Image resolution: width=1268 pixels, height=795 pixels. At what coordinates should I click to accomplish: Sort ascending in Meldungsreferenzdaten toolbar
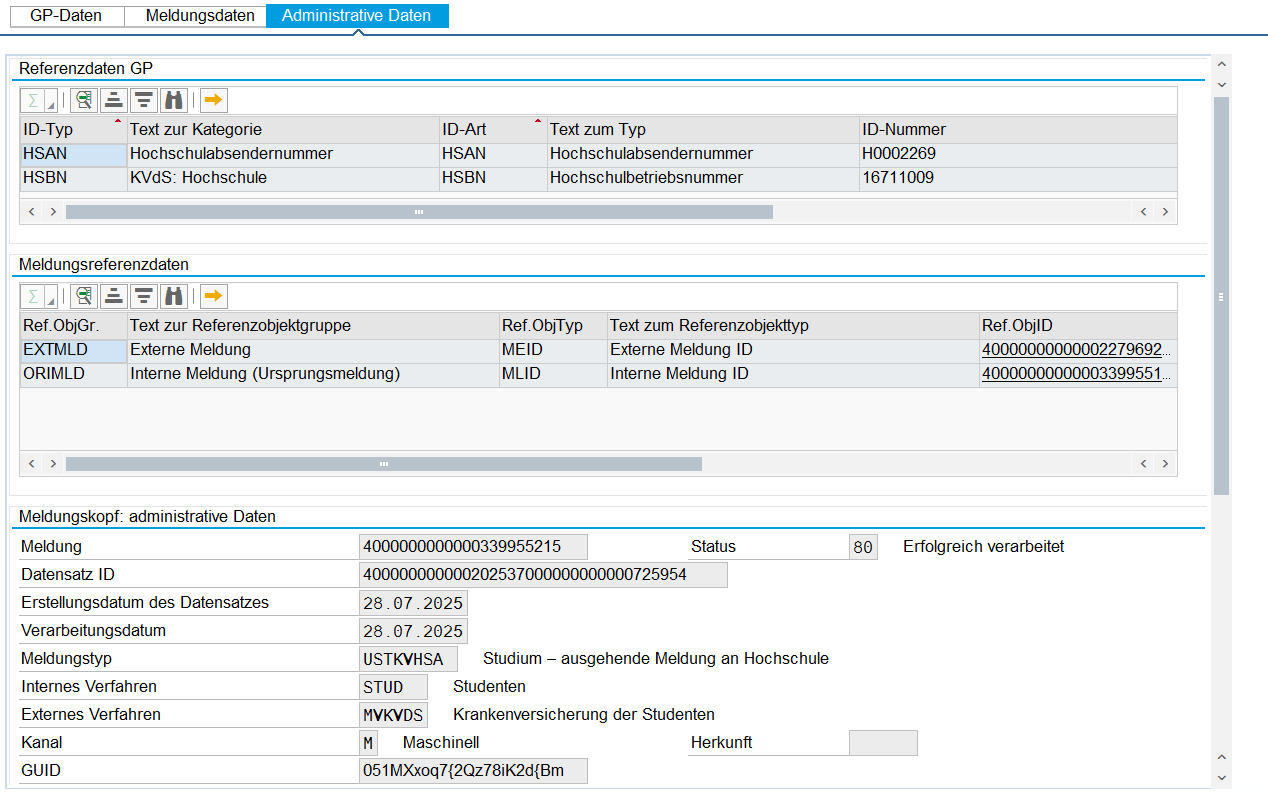(x=114, y=296)
